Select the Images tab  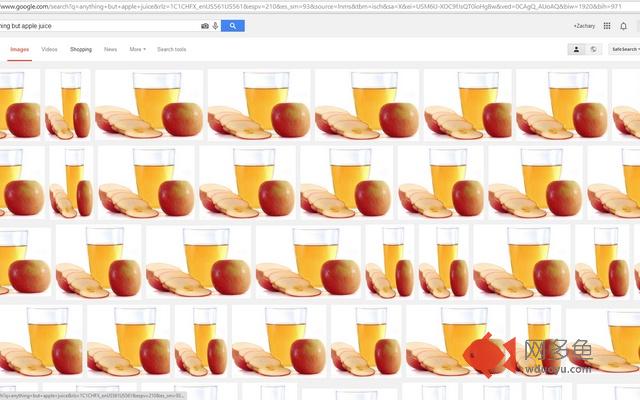[20, 49]
